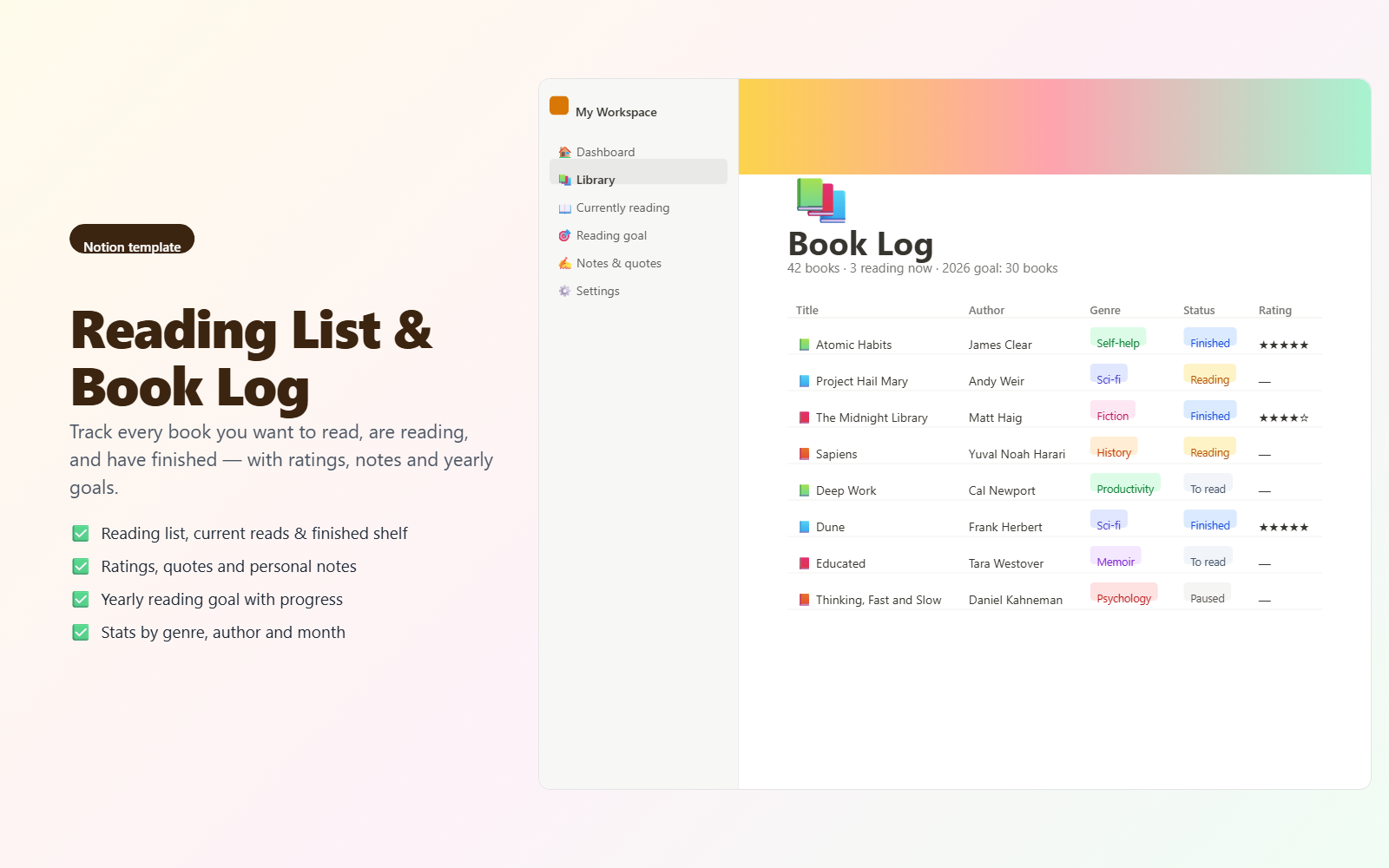Click the gradient cover banner
The image size is (1389, 868).
pyautogui.click(x=1055, y=127)
